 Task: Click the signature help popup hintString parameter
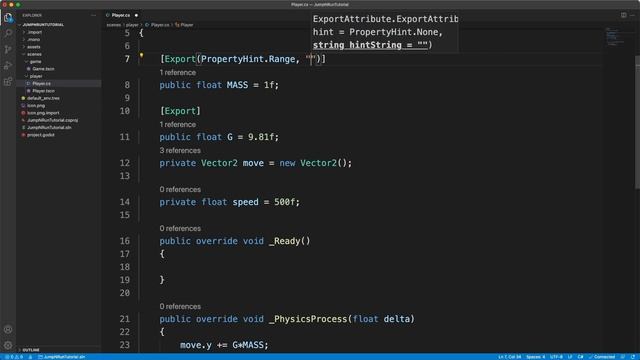(x=370, y=45)
